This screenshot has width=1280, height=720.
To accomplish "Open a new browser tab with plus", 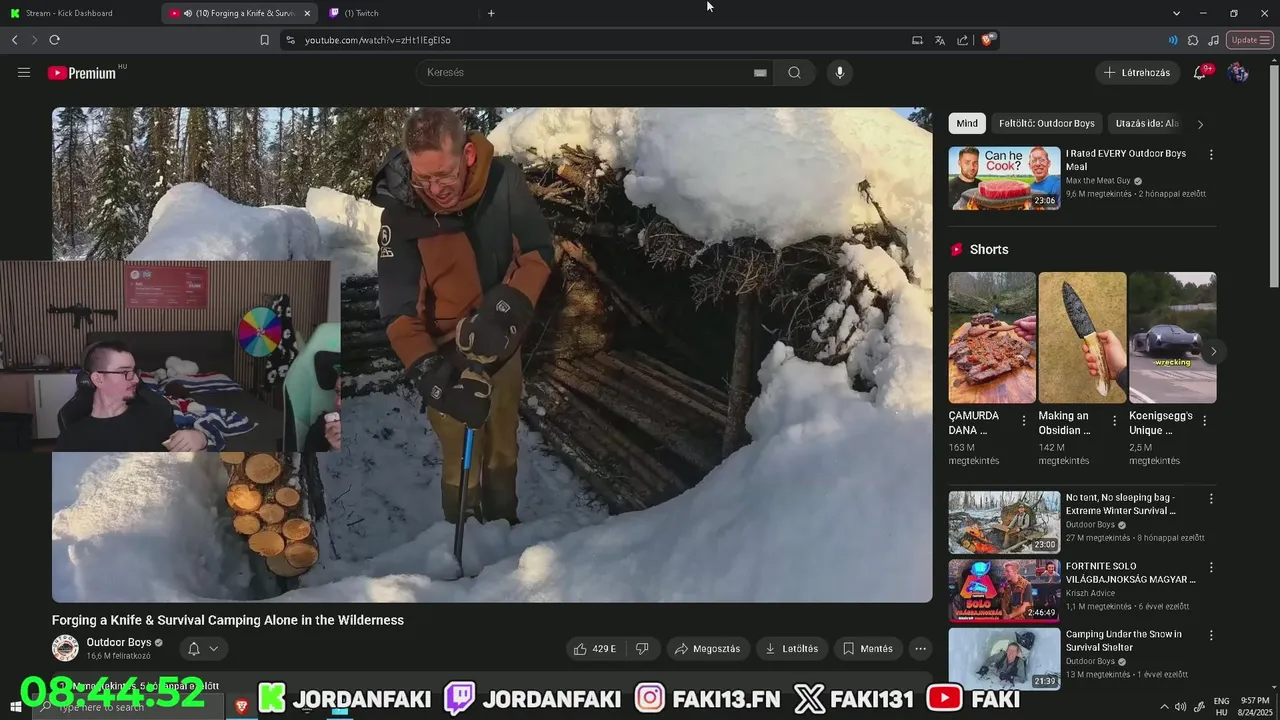I will [491, 13].
